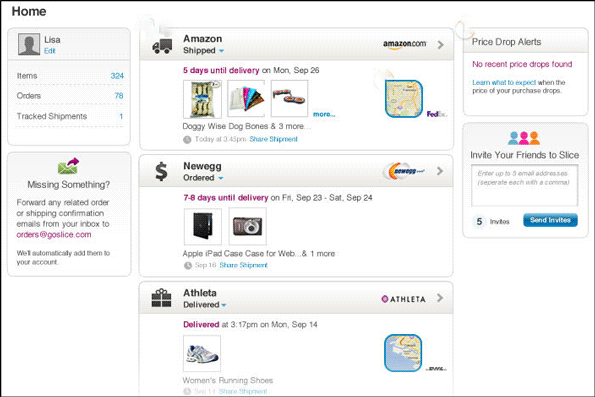Click the Athleta gift box icon
The width and height of the screenshot is (595, 397).
(x=161, y=298)
